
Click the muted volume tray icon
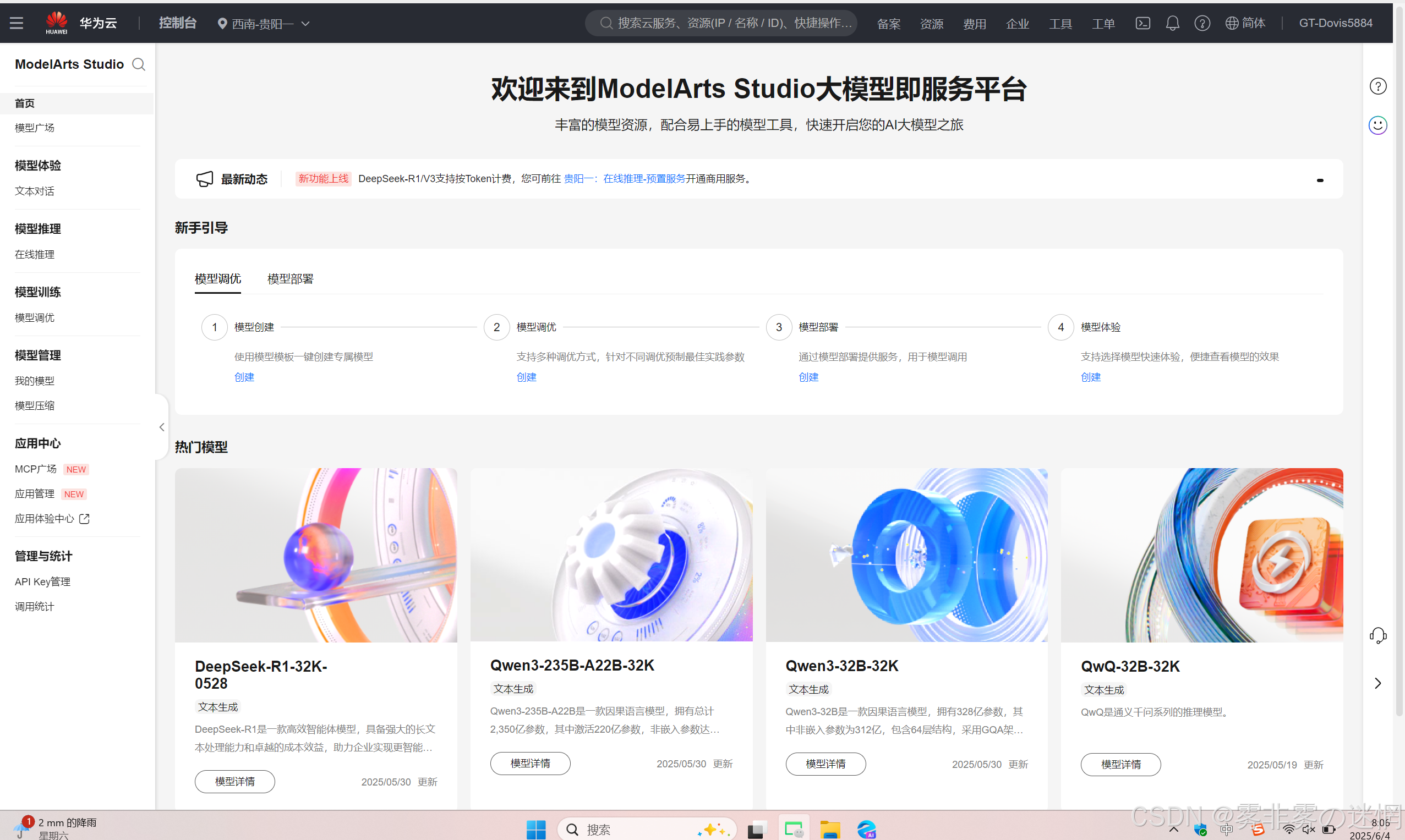(1308, 830)
